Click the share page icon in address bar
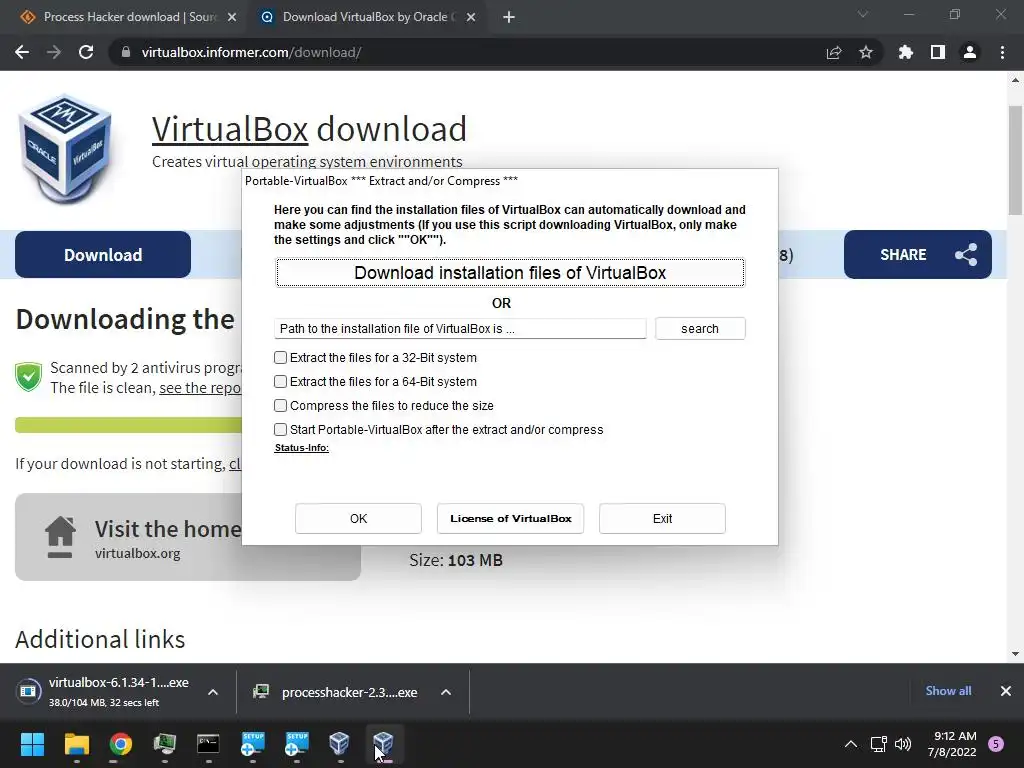1024x768 pixels. click(x=834, y=52)
